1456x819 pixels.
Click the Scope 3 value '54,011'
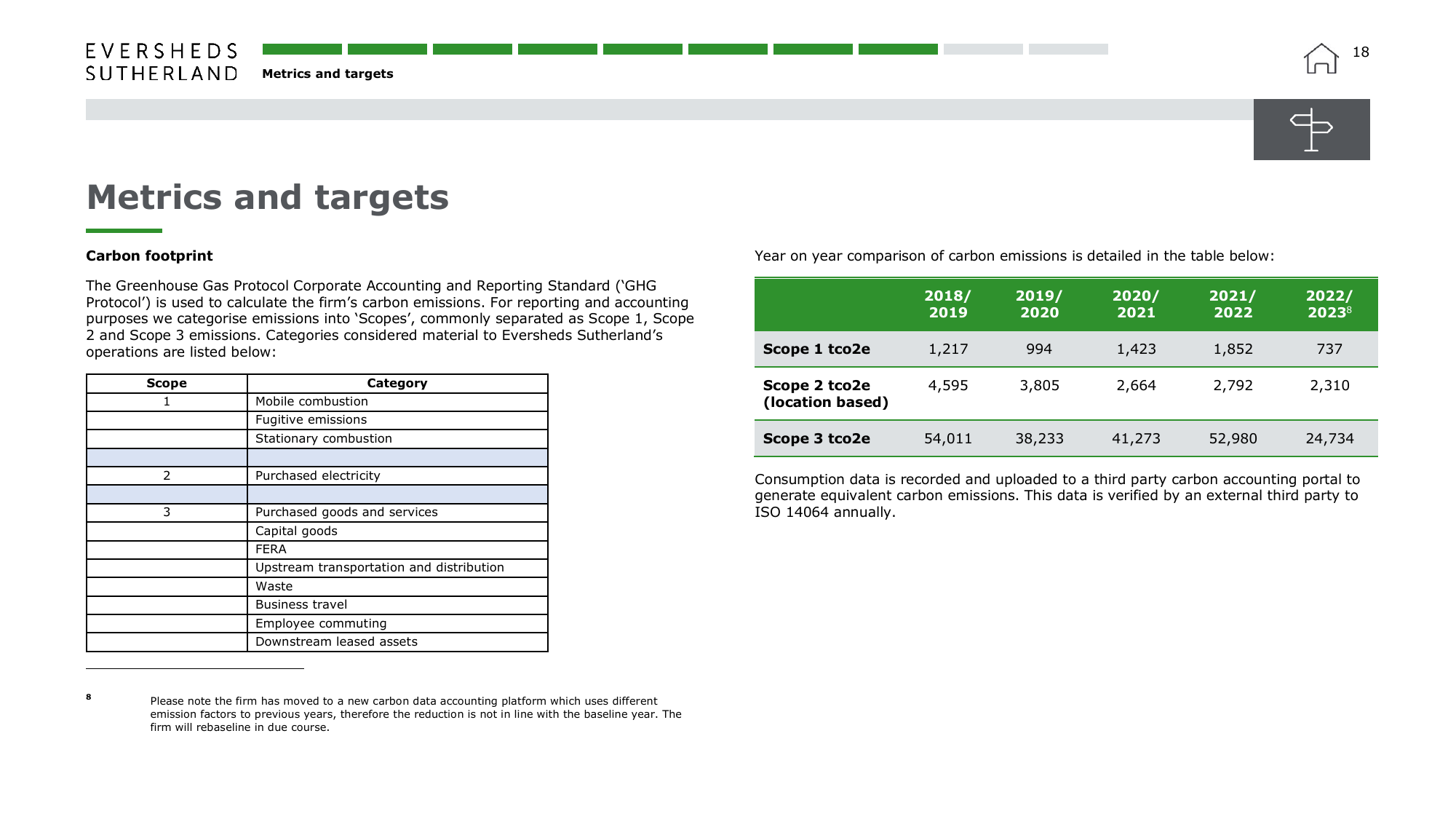click(948, 439)
